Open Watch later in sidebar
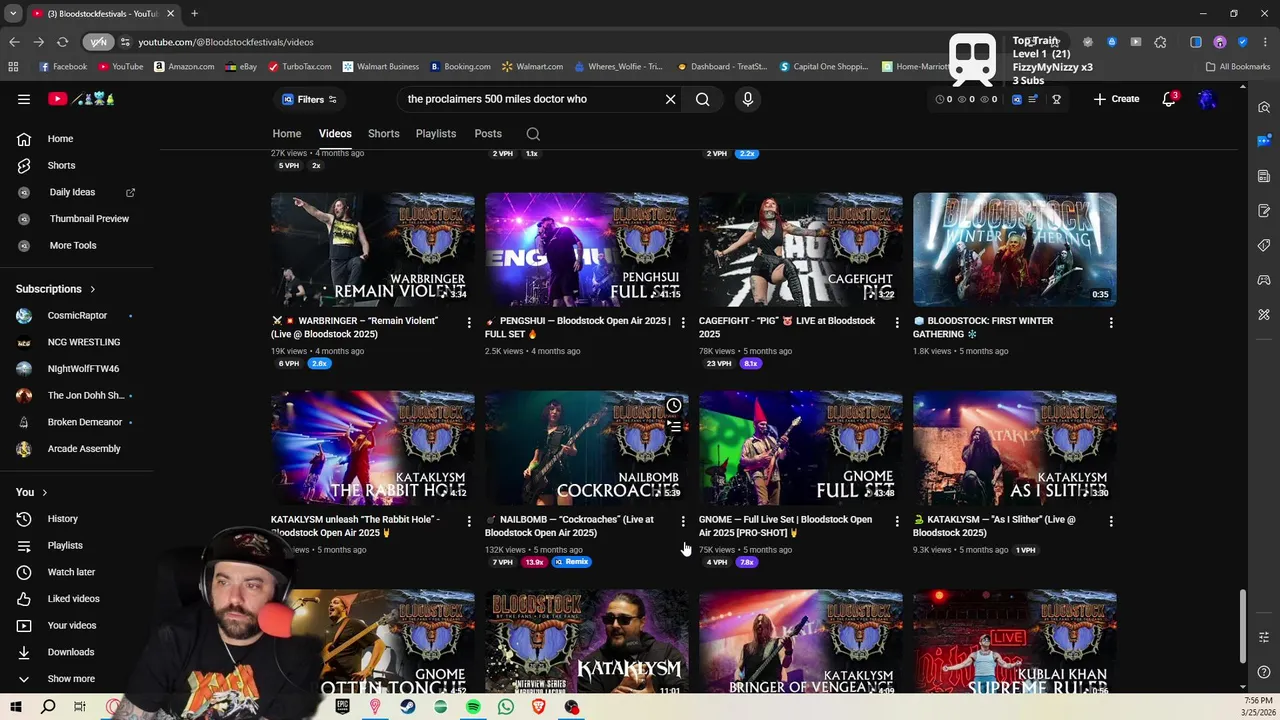Screen dimensions: 1280x720 (x=71, y=572)
